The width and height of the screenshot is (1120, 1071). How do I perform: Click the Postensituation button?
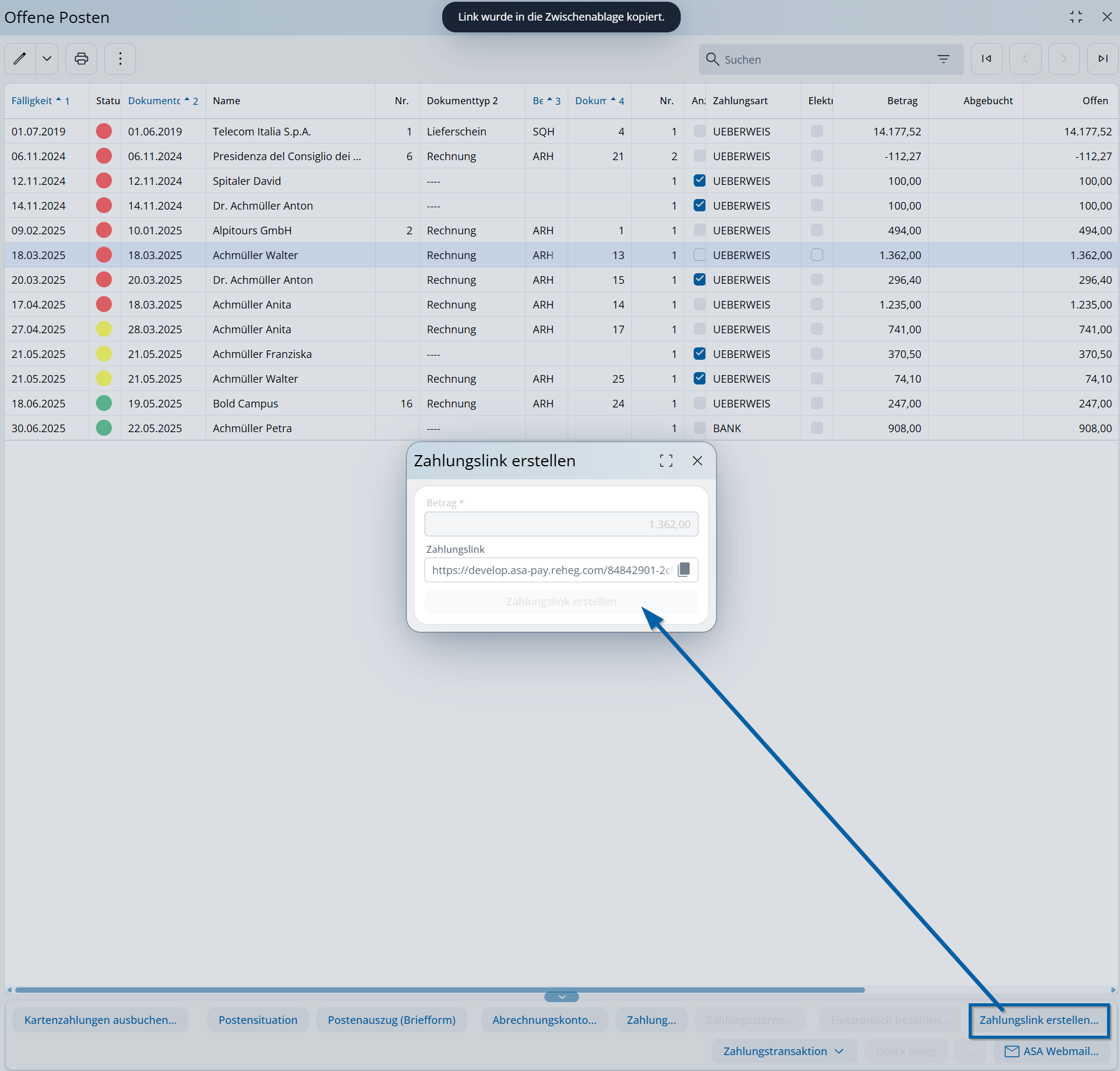[258, 1020]
